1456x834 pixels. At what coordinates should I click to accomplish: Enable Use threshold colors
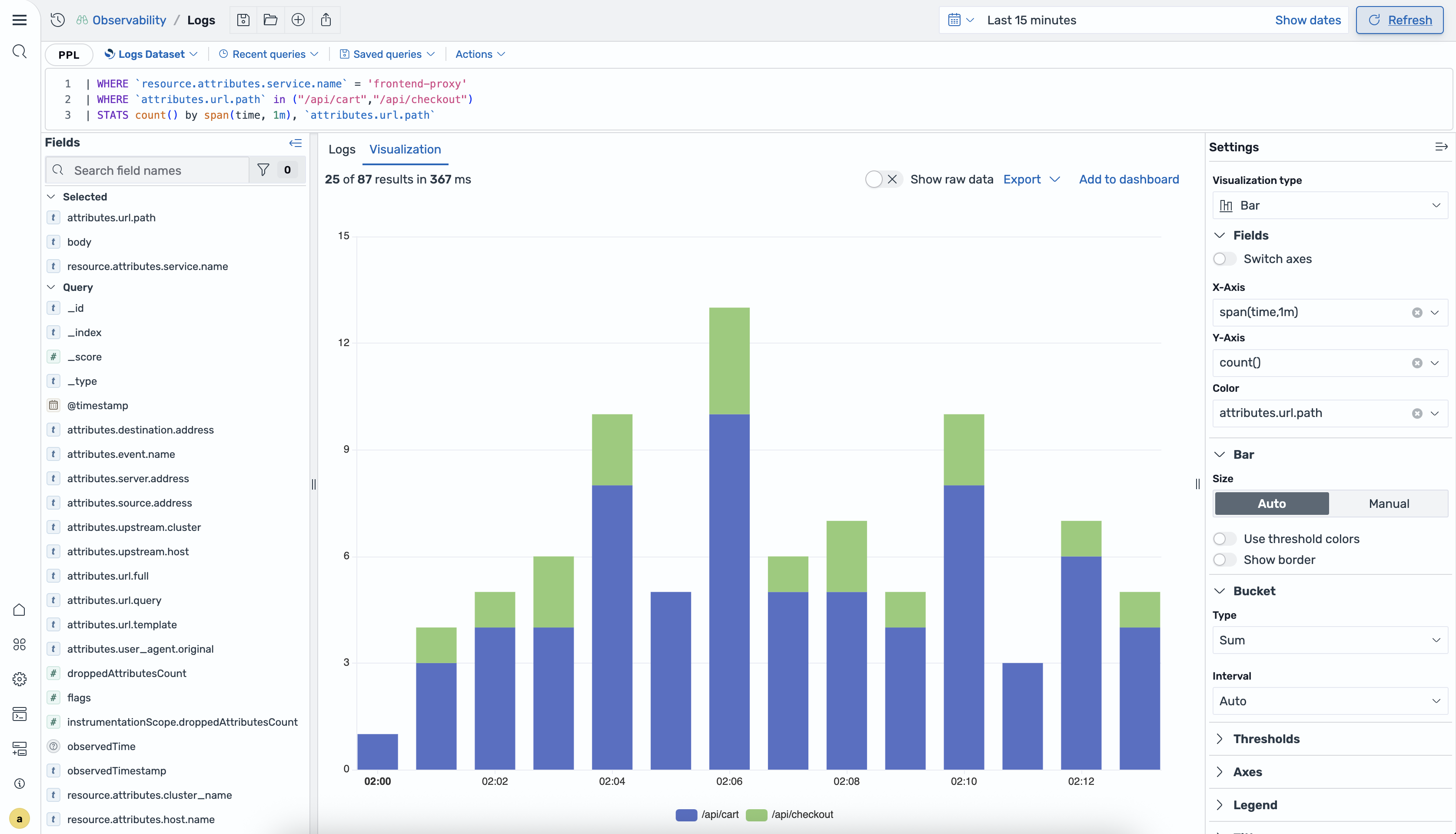[1223, 538]
